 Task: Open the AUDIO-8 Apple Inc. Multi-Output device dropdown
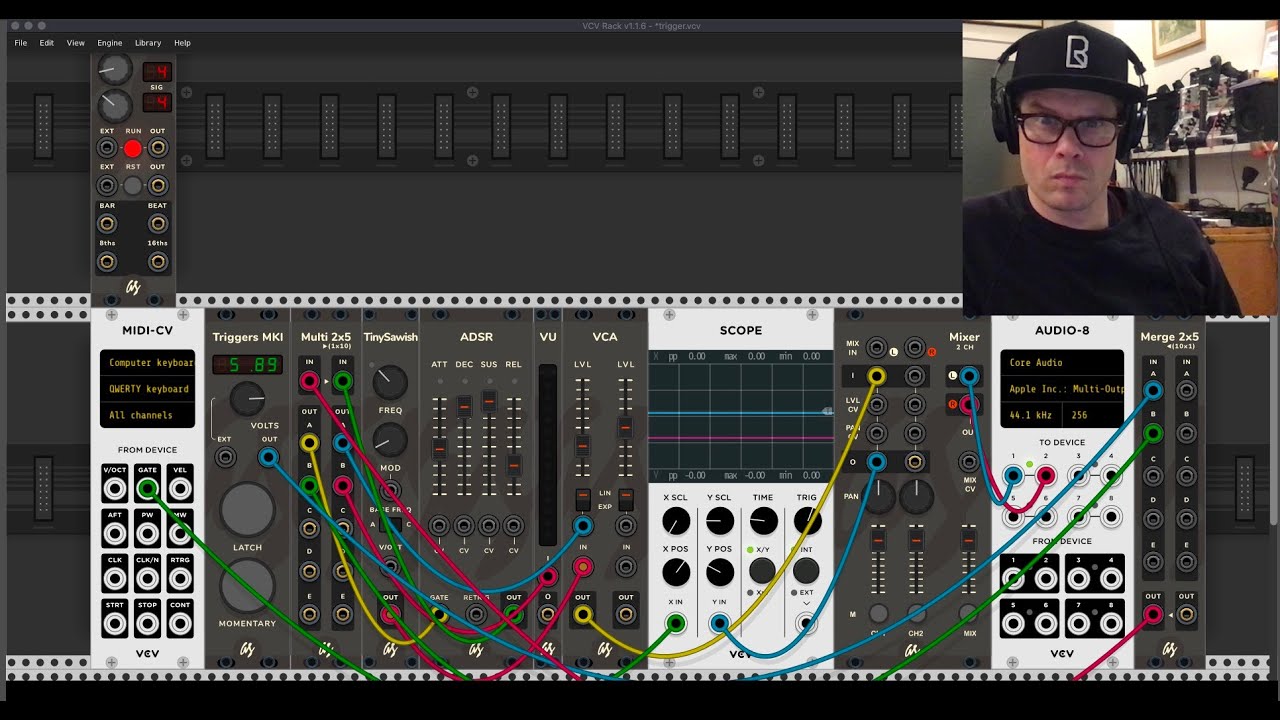1062,389
